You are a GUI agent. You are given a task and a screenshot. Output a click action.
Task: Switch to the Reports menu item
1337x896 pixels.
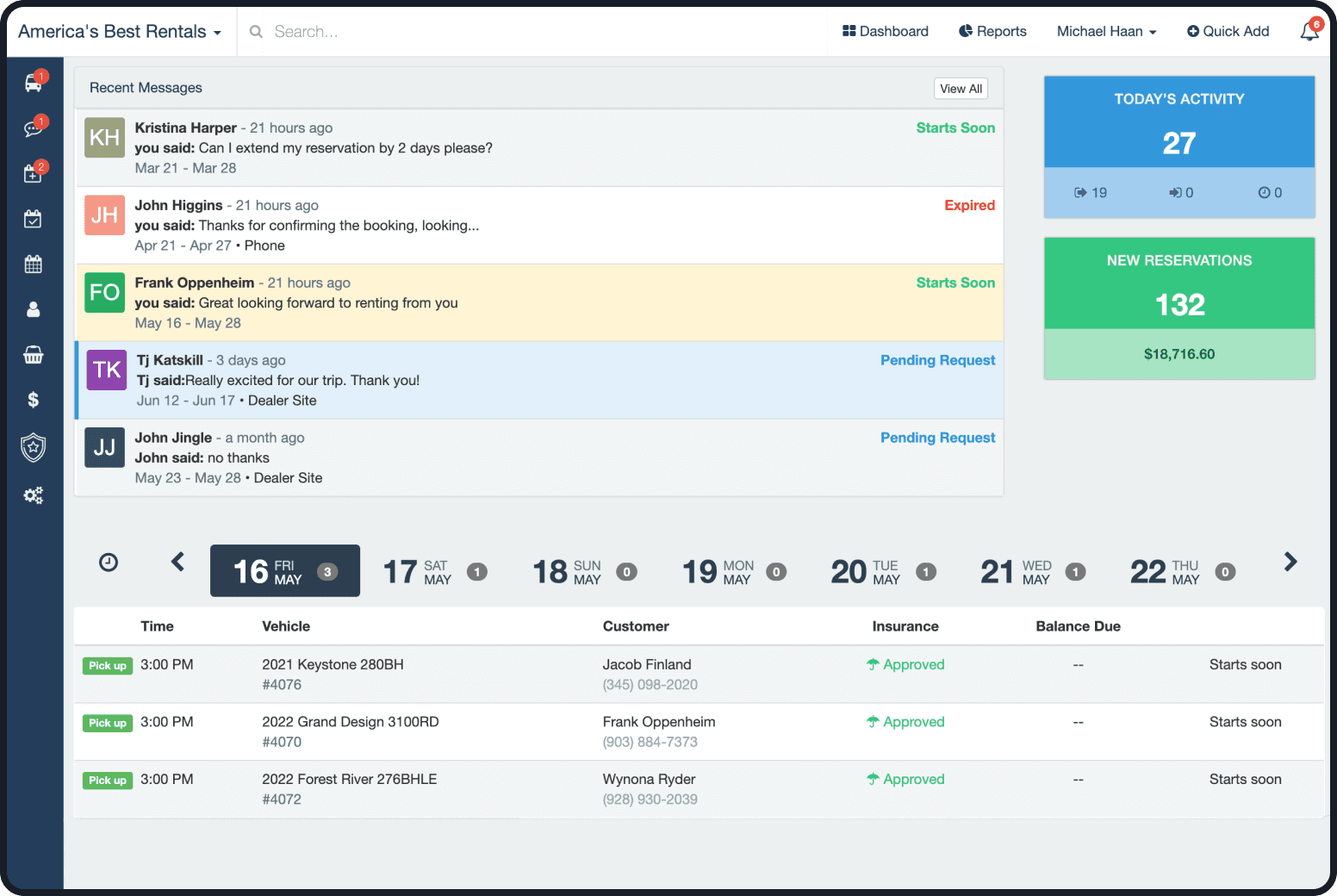[x=992, y=31]
